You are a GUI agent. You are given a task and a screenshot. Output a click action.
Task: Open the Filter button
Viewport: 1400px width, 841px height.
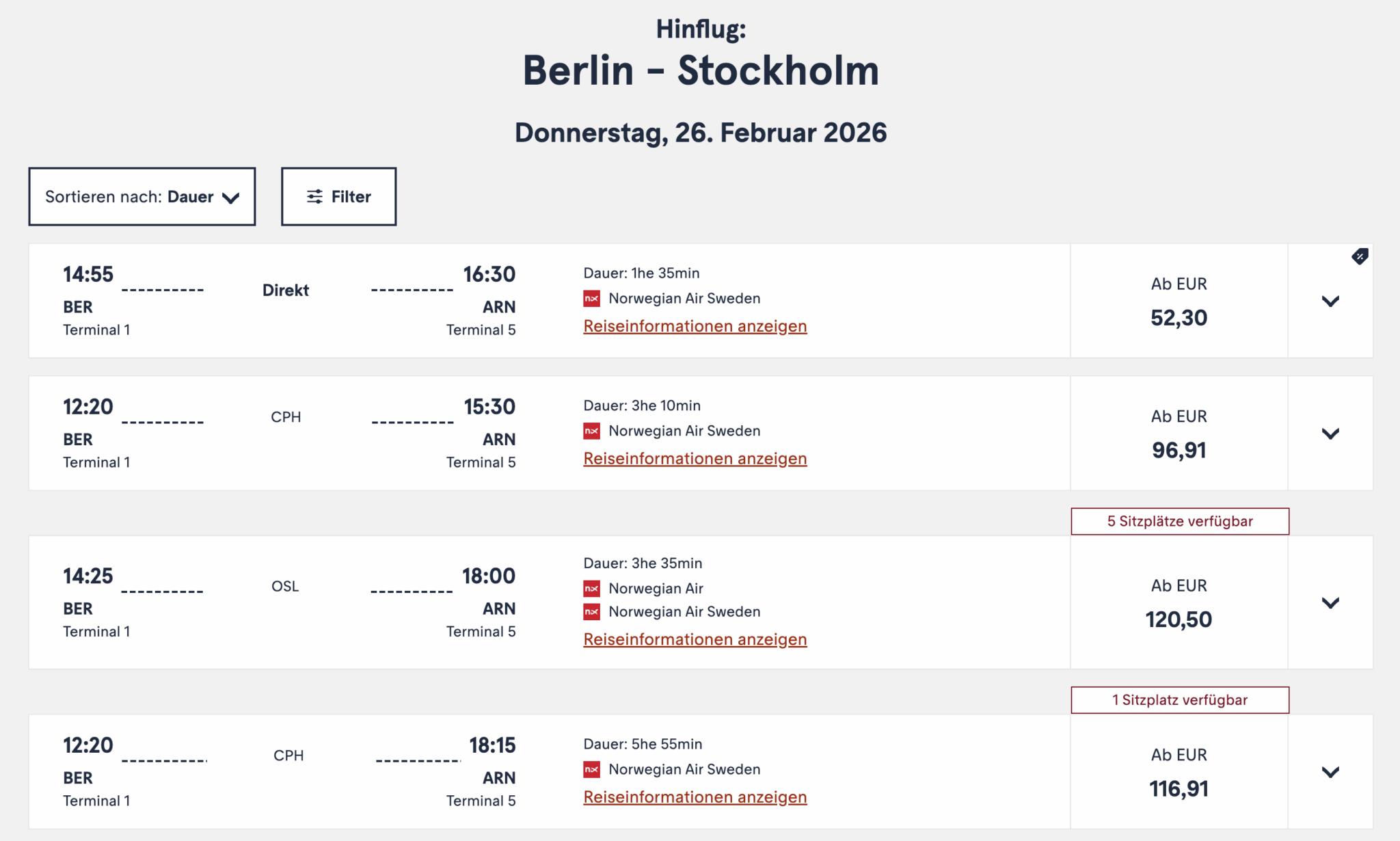click(338, 197)
